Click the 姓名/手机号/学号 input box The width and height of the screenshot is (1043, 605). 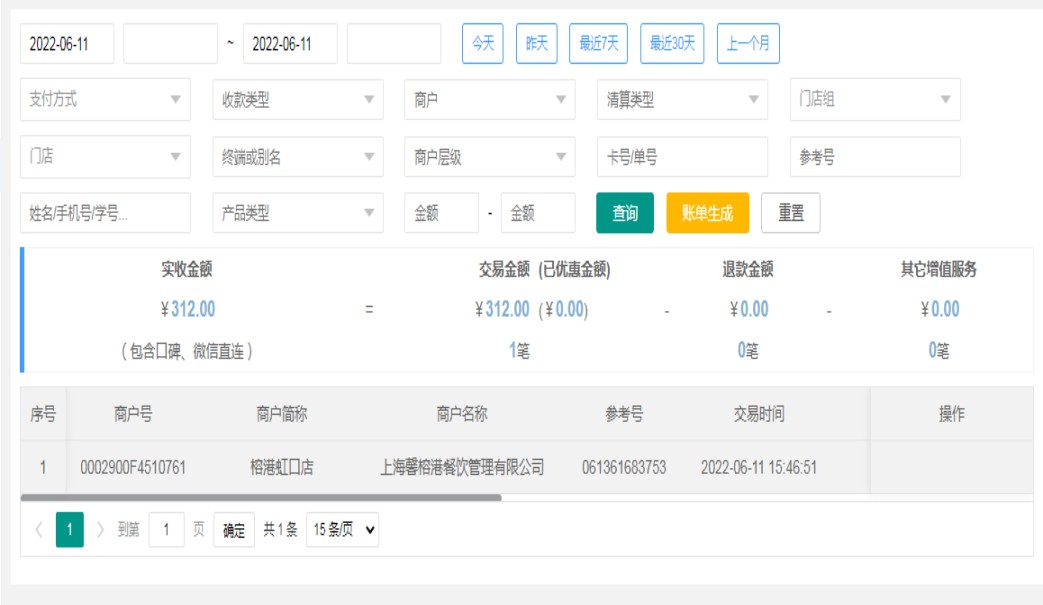(x=105, y=213)
